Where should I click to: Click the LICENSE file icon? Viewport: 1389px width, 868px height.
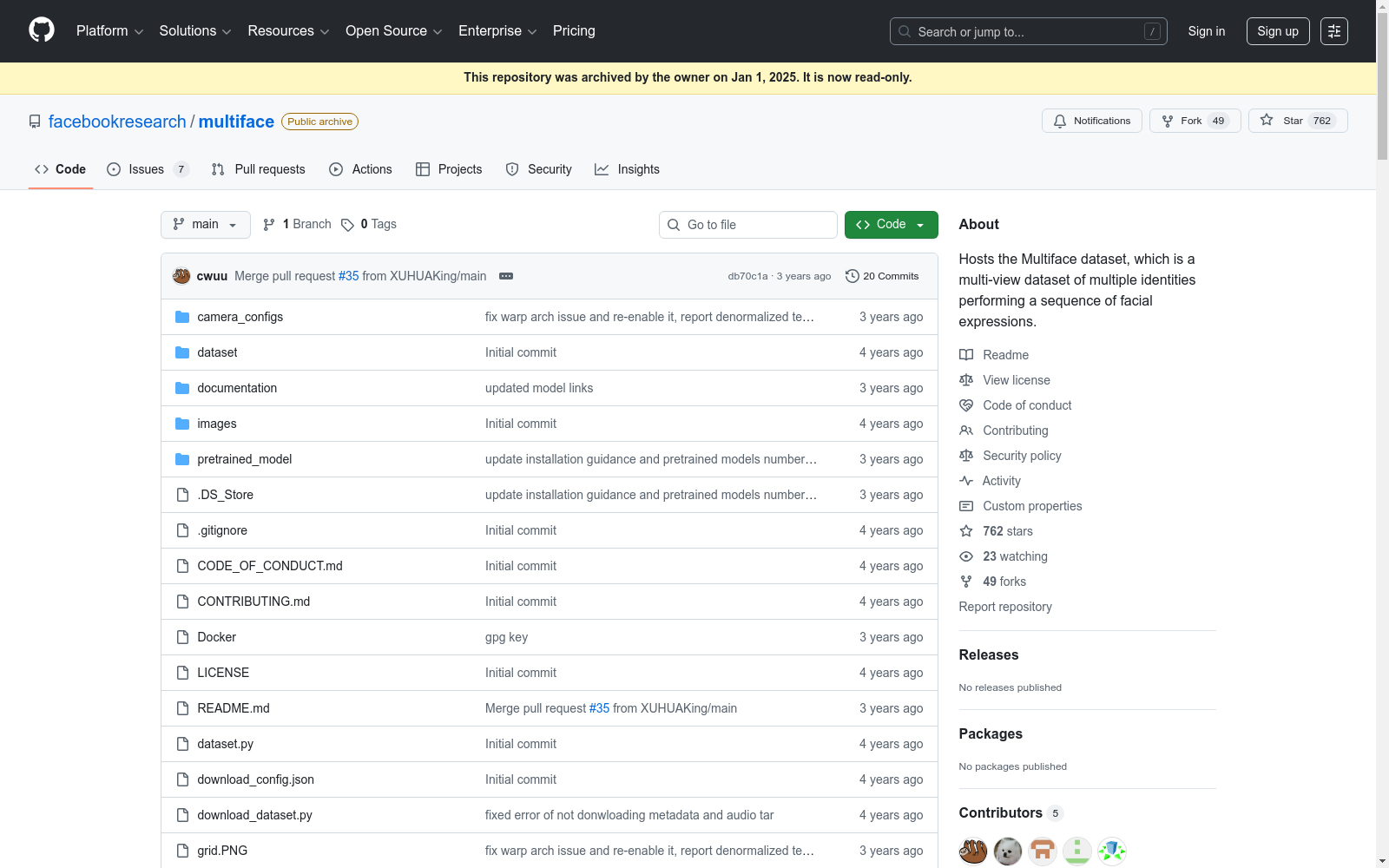182,673
